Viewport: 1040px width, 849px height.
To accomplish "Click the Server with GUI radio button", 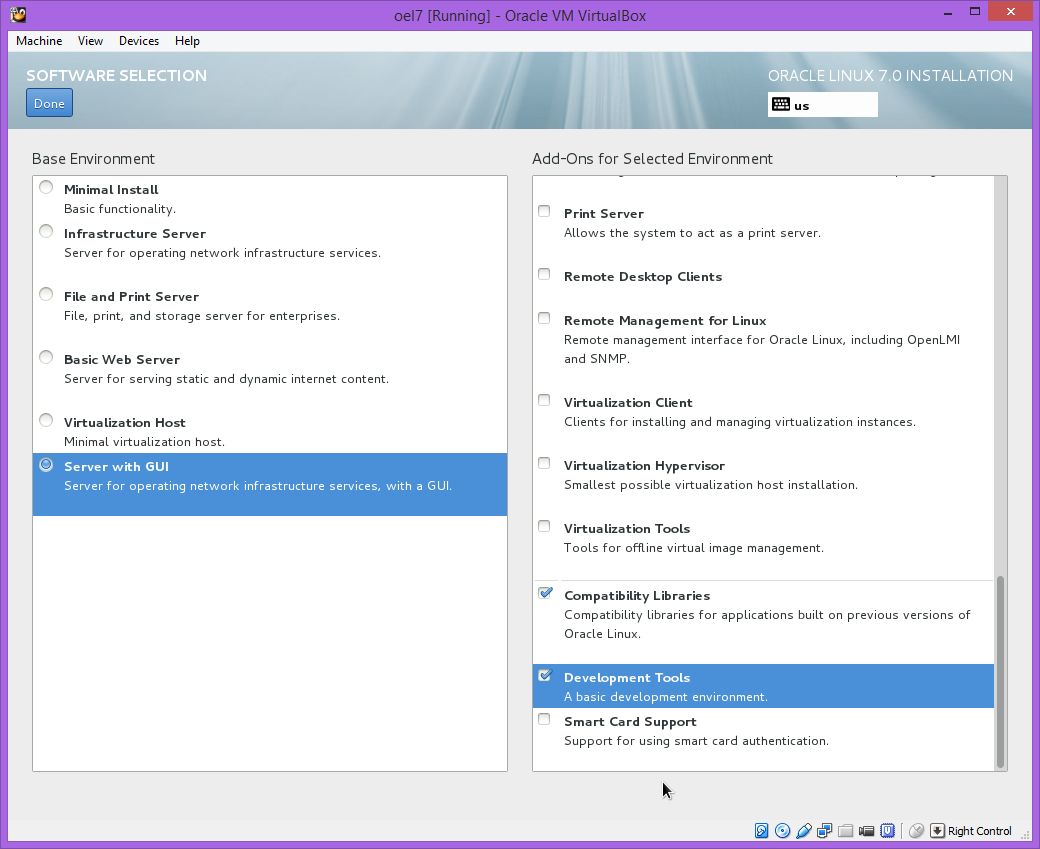I will 46,464.
